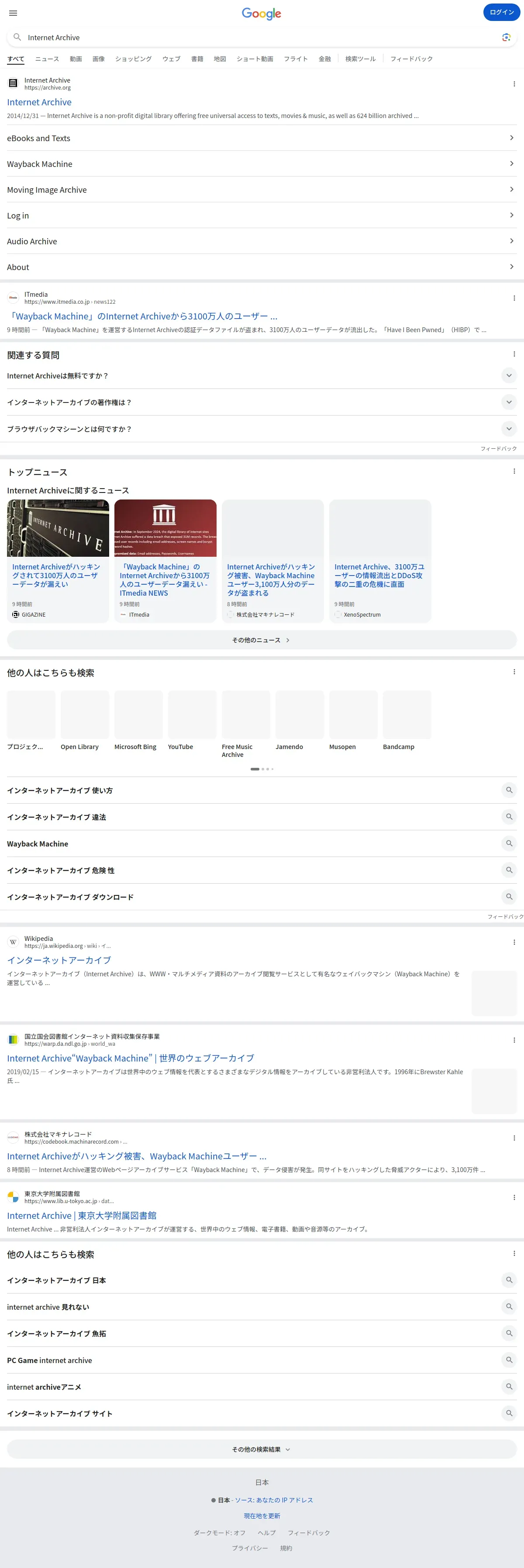Click the ログイン sign-in button
Screen dimensions: 524x1568
tap(501, 12)
